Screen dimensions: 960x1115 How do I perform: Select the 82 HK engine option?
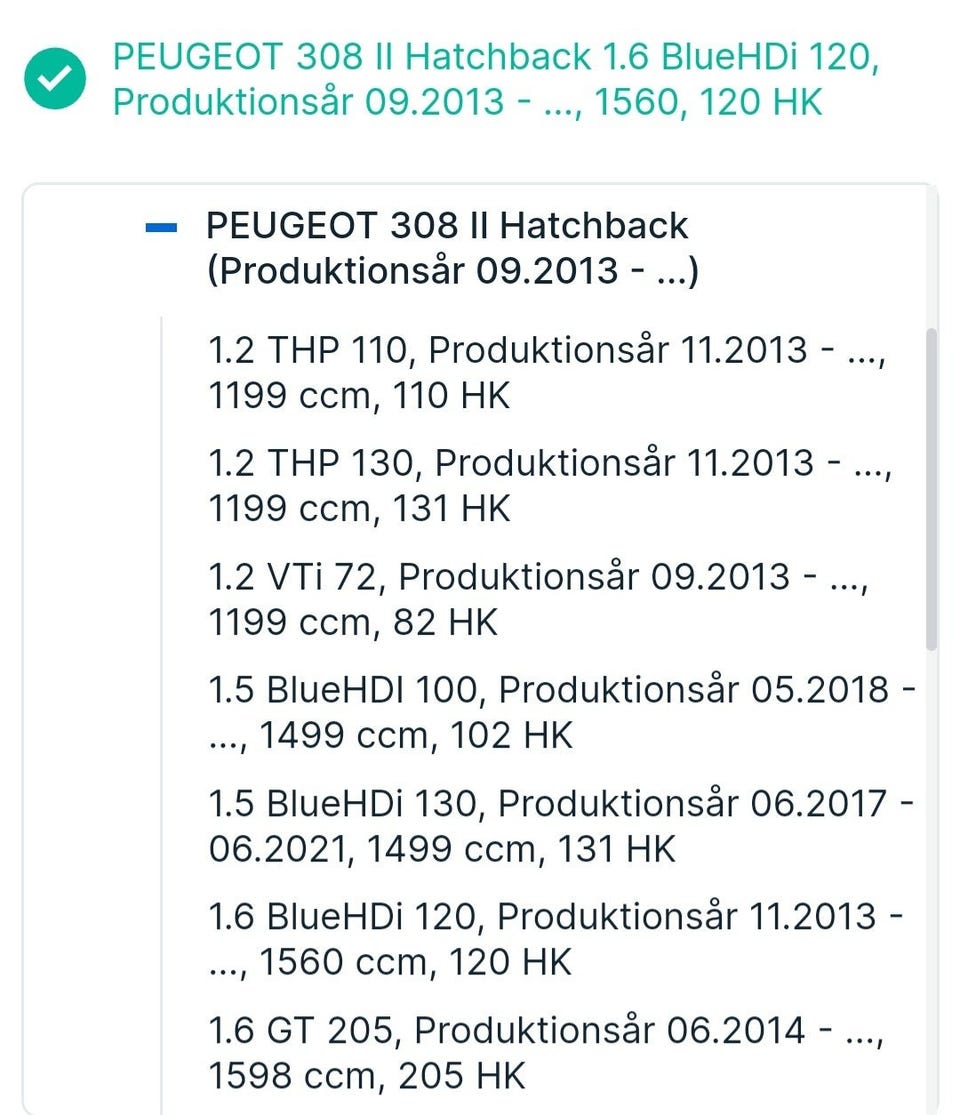[353, 623]
